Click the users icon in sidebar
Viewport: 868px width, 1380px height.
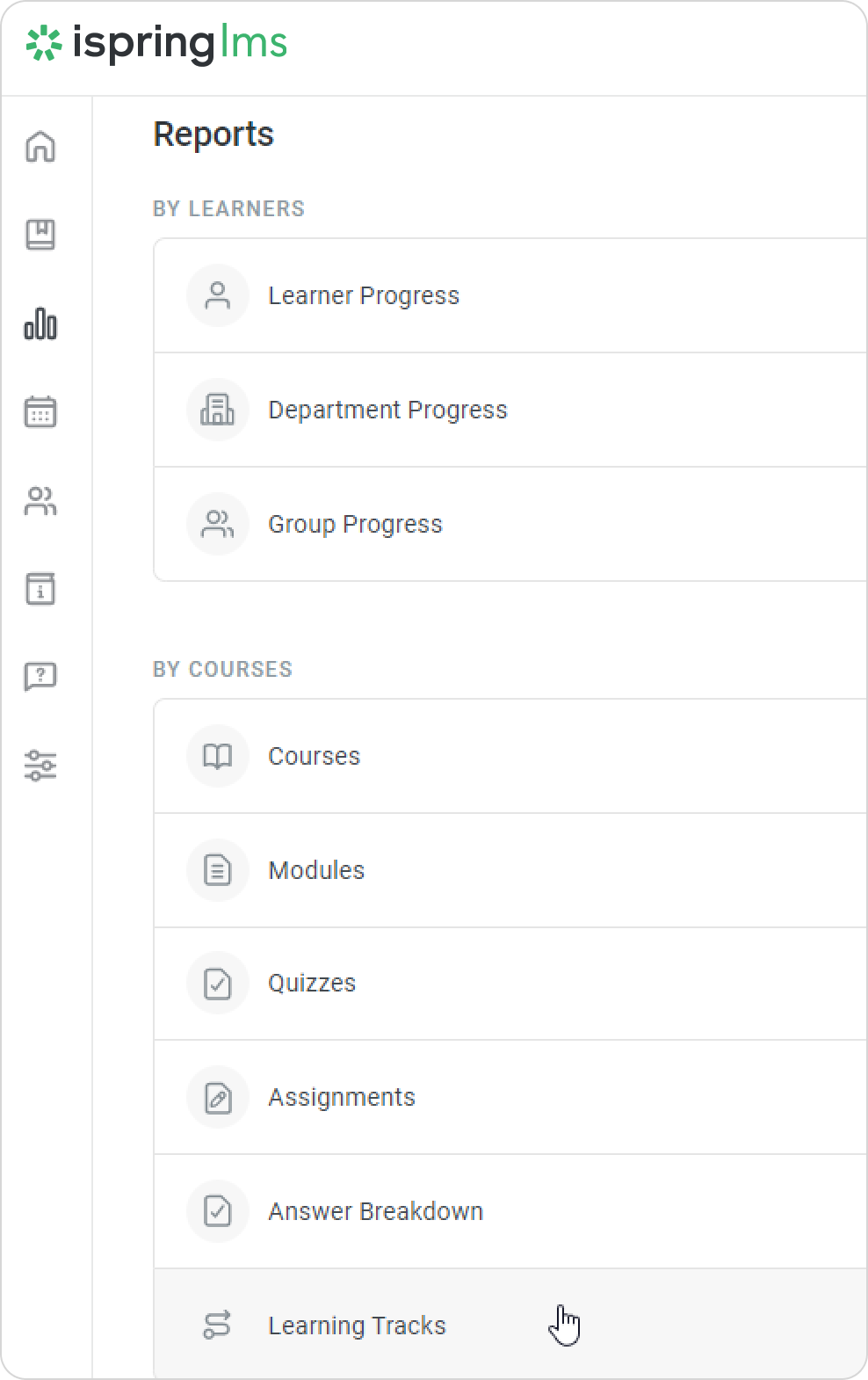40,501
